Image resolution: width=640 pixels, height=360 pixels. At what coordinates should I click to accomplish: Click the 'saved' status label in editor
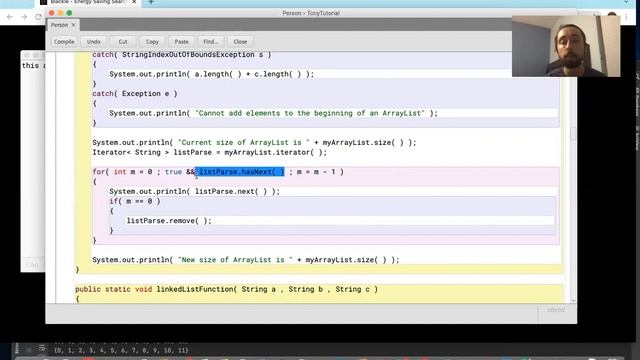coord(556,310)
